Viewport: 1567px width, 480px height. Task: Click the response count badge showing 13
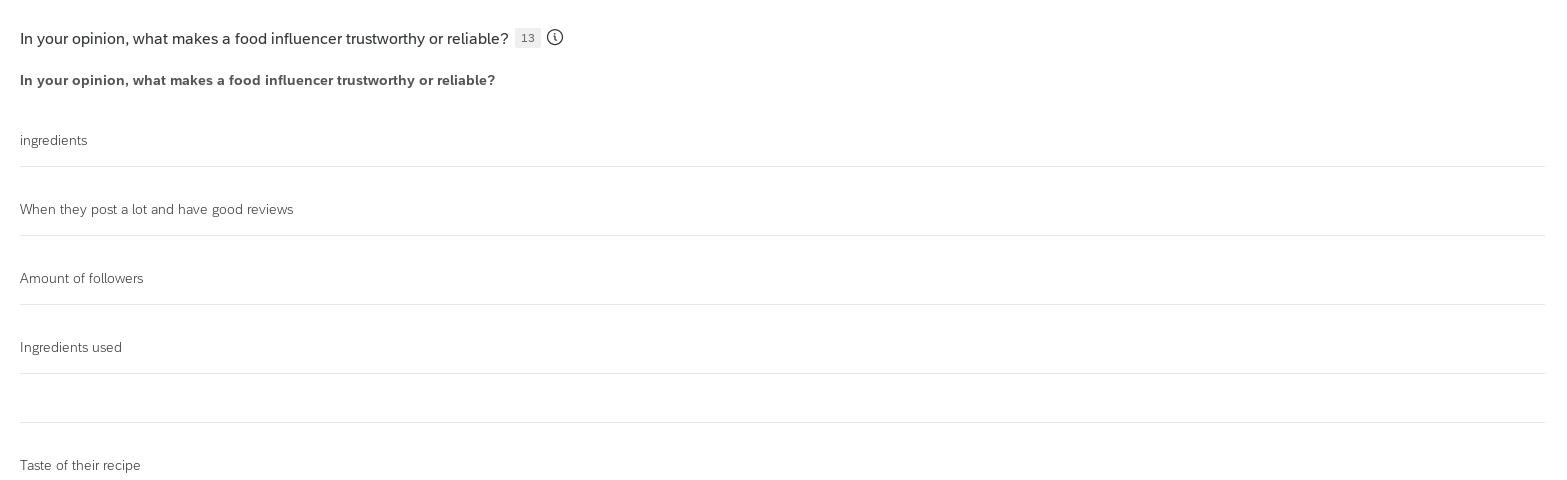pos(528,38)
